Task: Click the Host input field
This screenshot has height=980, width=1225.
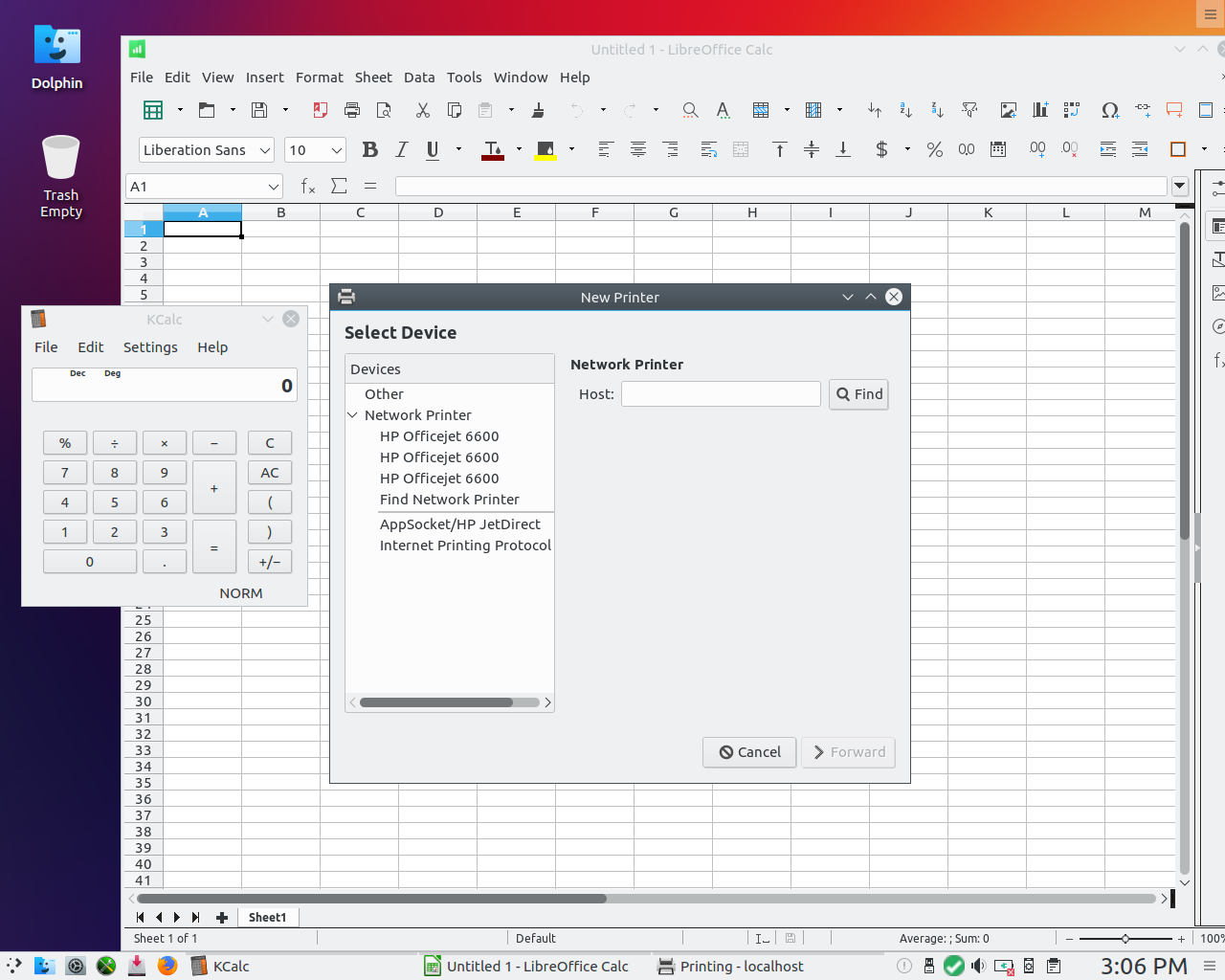Action: (721, 394)
